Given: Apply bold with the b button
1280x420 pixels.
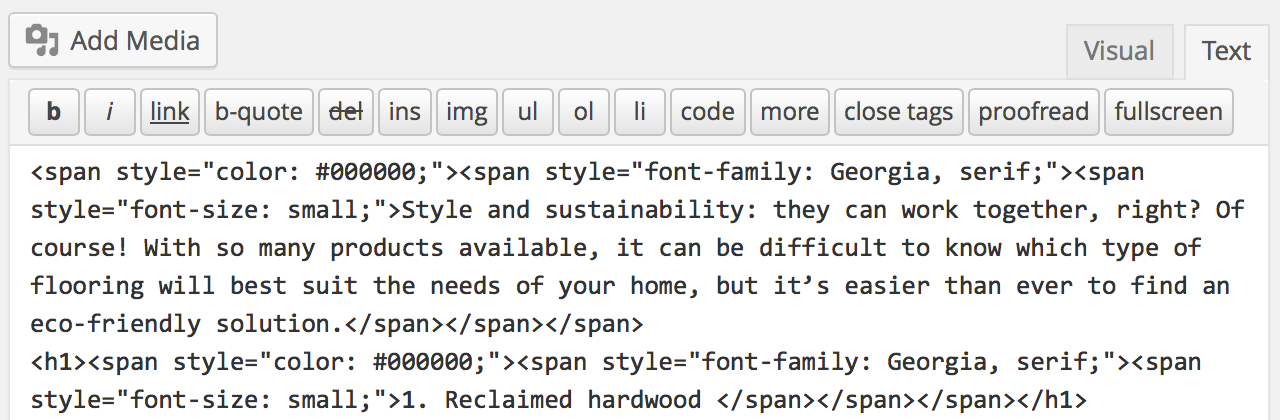Looking at the screenshot, I should pos(54,112).
